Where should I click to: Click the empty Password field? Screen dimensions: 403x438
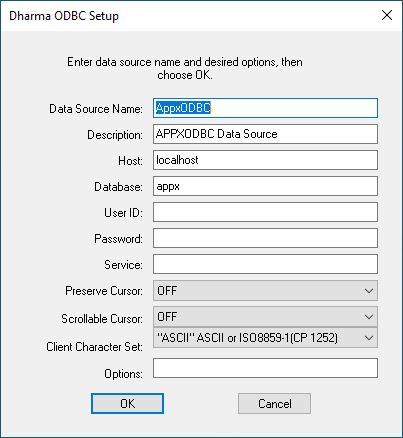click(265, 238)
